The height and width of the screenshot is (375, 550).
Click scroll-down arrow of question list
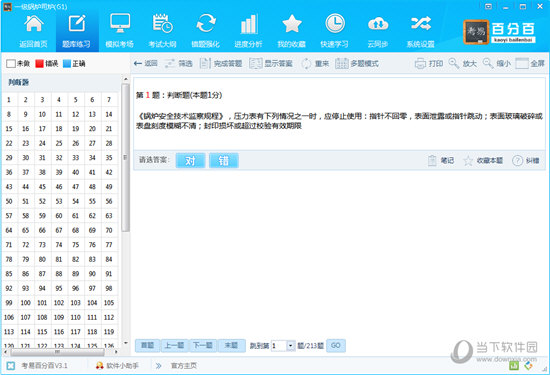[x=125, y=343]
